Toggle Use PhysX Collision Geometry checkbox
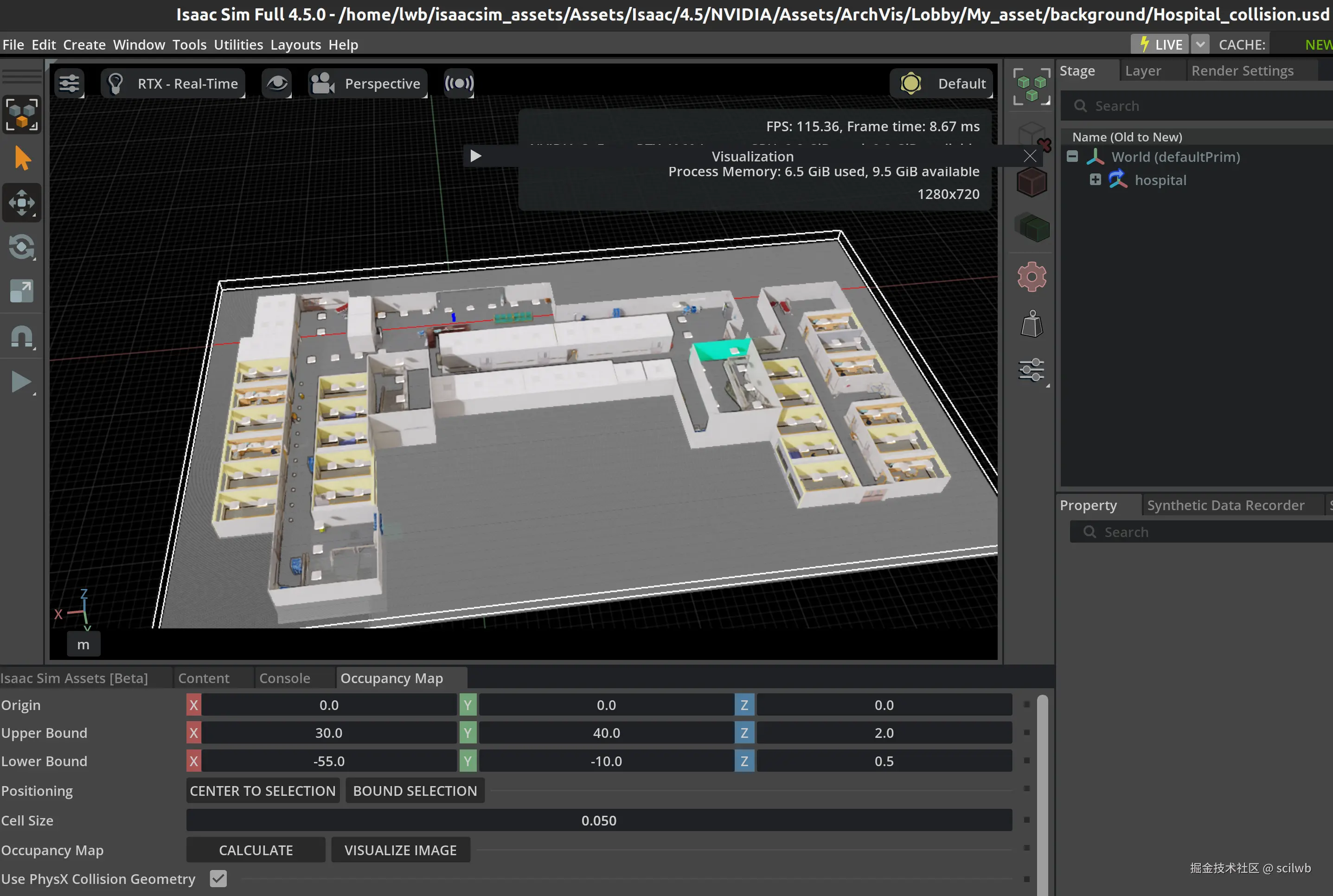Viewport: 1333px width, 896px height. [x=218, y=878]
